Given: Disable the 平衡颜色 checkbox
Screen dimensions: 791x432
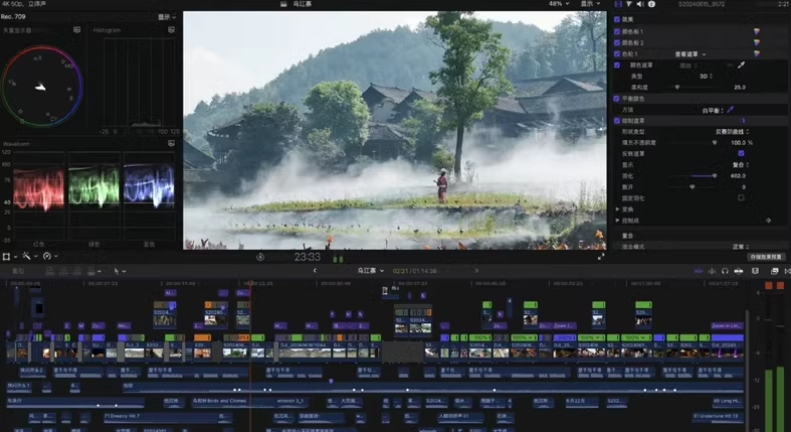Looking at the screenshot, I should tap(617, 98).
